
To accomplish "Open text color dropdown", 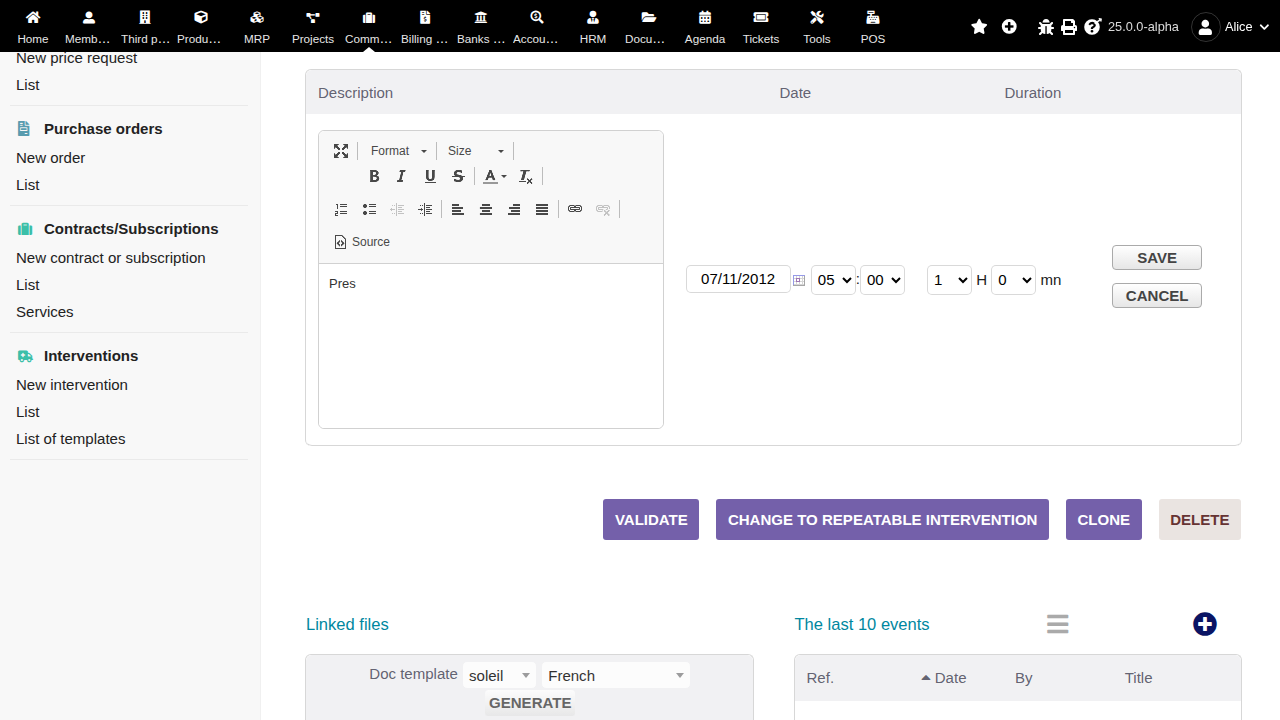I will coord(495,176).
